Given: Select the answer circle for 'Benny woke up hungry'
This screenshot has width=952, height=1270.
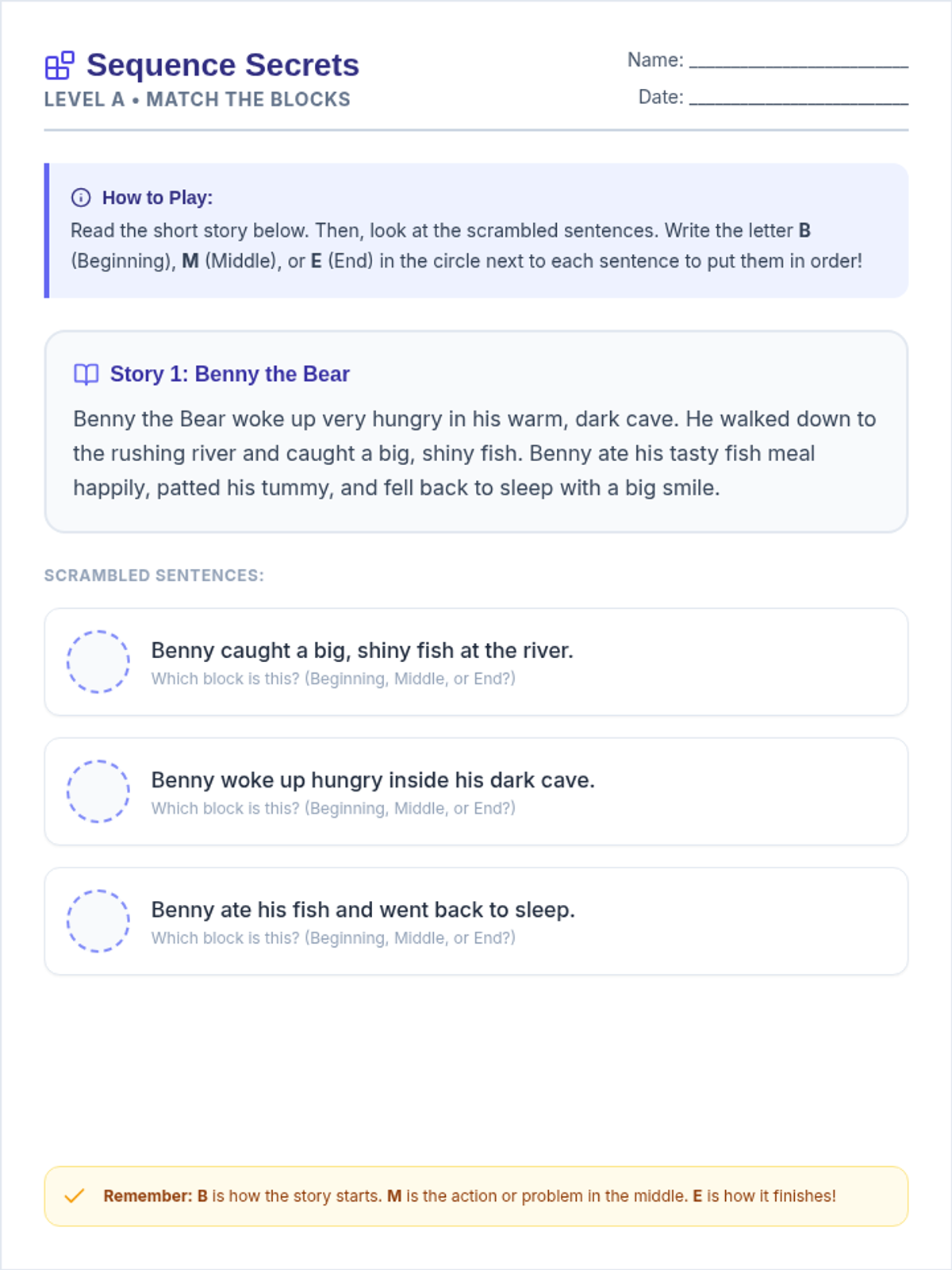Looking at the screenshot, I should 98,791.
